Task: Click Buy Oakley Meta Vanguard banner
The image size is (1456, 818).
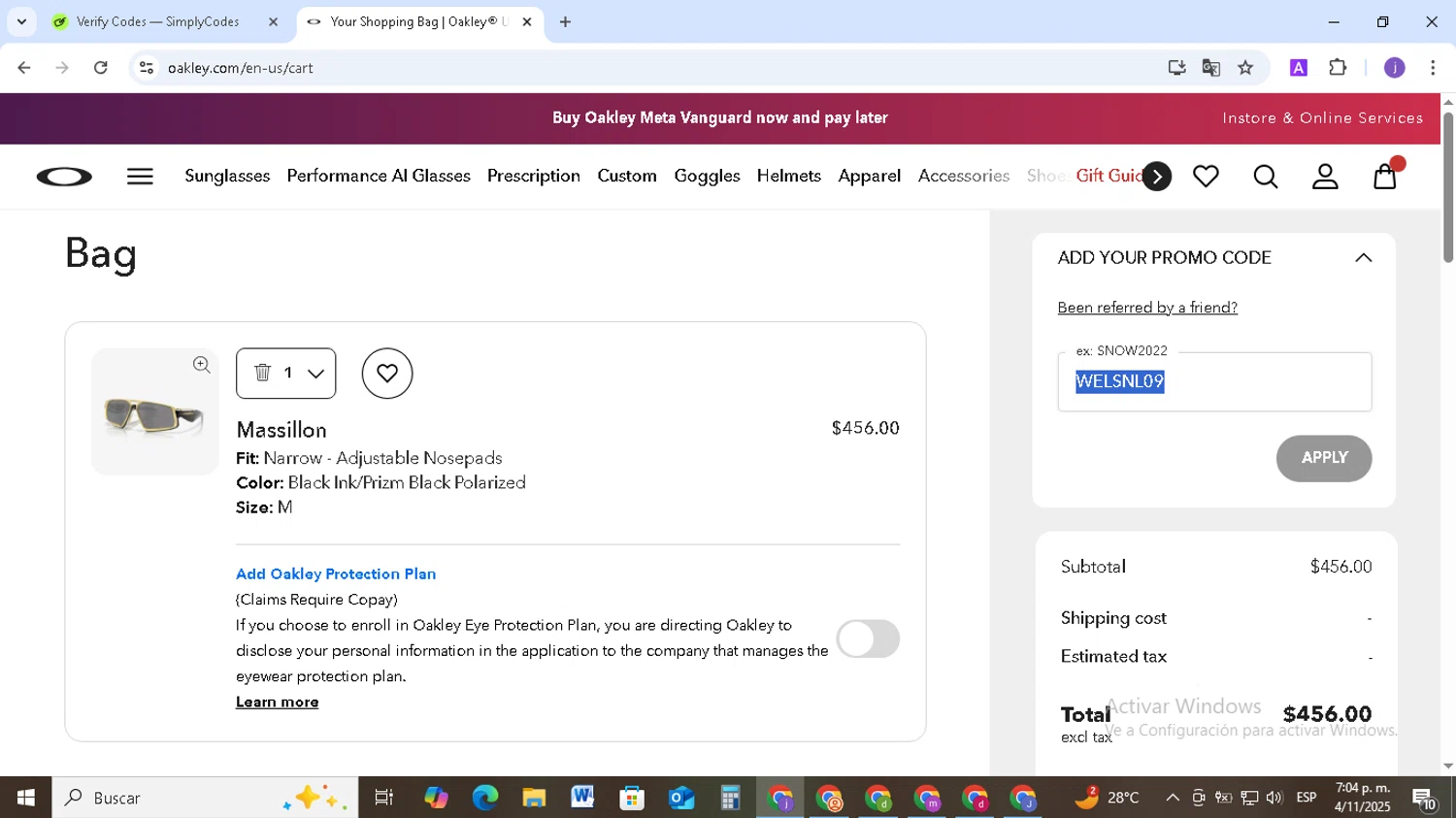Action: [720, 118]
